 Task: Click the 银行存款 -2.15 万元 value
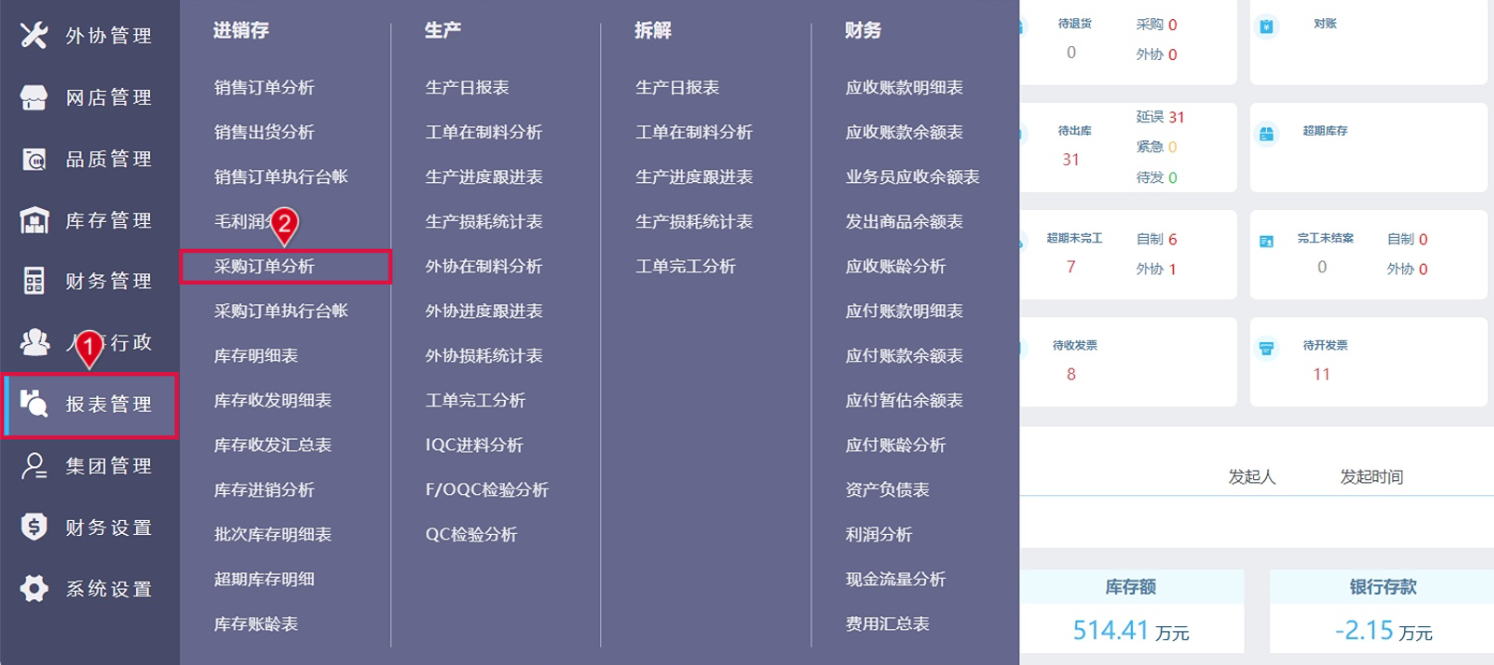click(x=1382, y=630)
